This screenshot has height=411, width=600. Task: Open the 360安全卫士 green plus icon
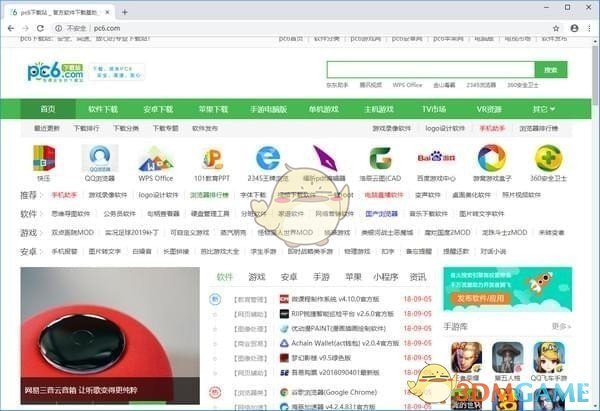coord(548,158)
